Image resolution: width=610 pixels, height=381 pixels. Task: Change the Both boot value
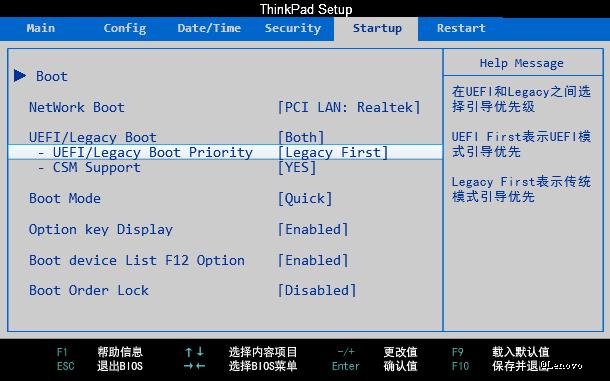click(x=301, y=137)
